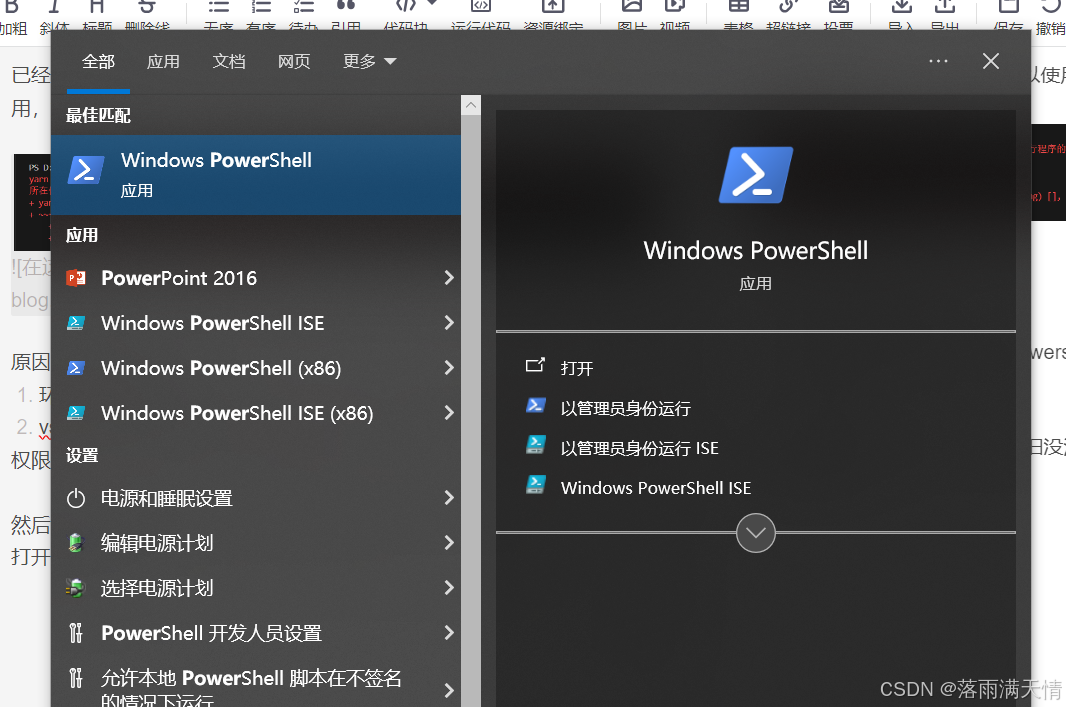
Task: Select the 全部 search tab
Action: pos(98,62)
